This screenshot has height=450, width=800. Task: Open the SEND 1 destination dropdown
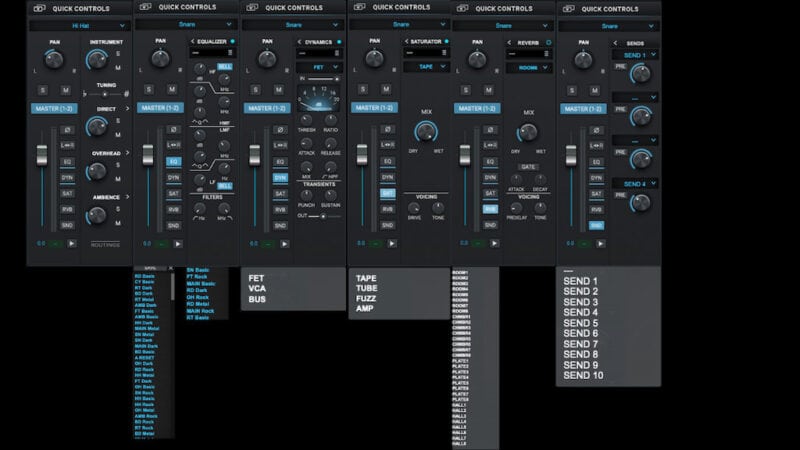[635, 55]
